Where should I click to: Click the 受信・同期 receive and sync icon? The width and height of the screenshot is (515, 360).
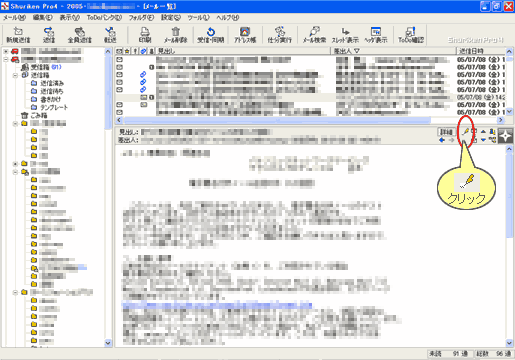(211, 35)
